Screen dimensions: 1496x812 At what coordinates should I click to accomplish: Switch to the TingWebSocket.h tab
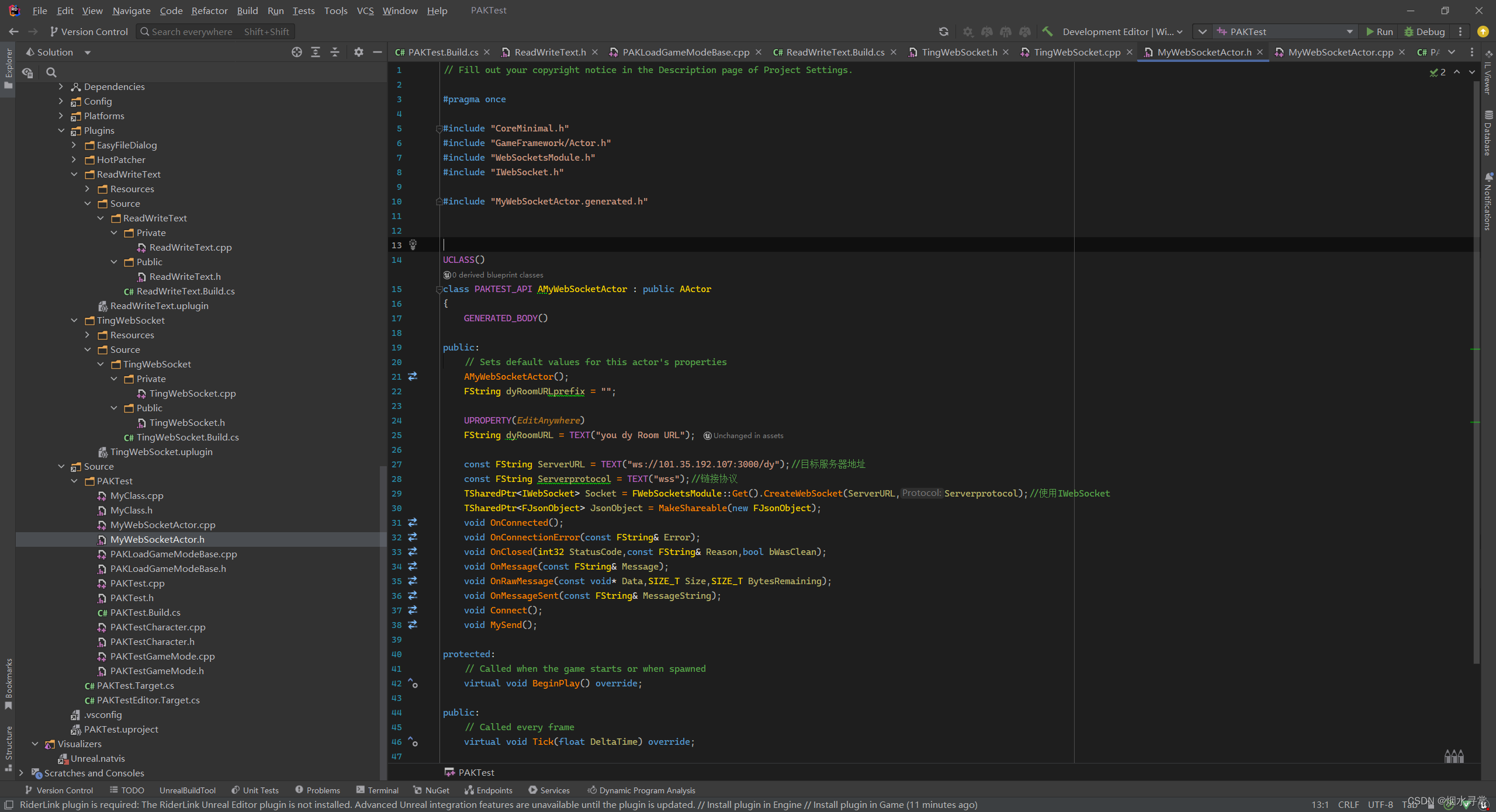pyautogui.click(x=958, y=52)
